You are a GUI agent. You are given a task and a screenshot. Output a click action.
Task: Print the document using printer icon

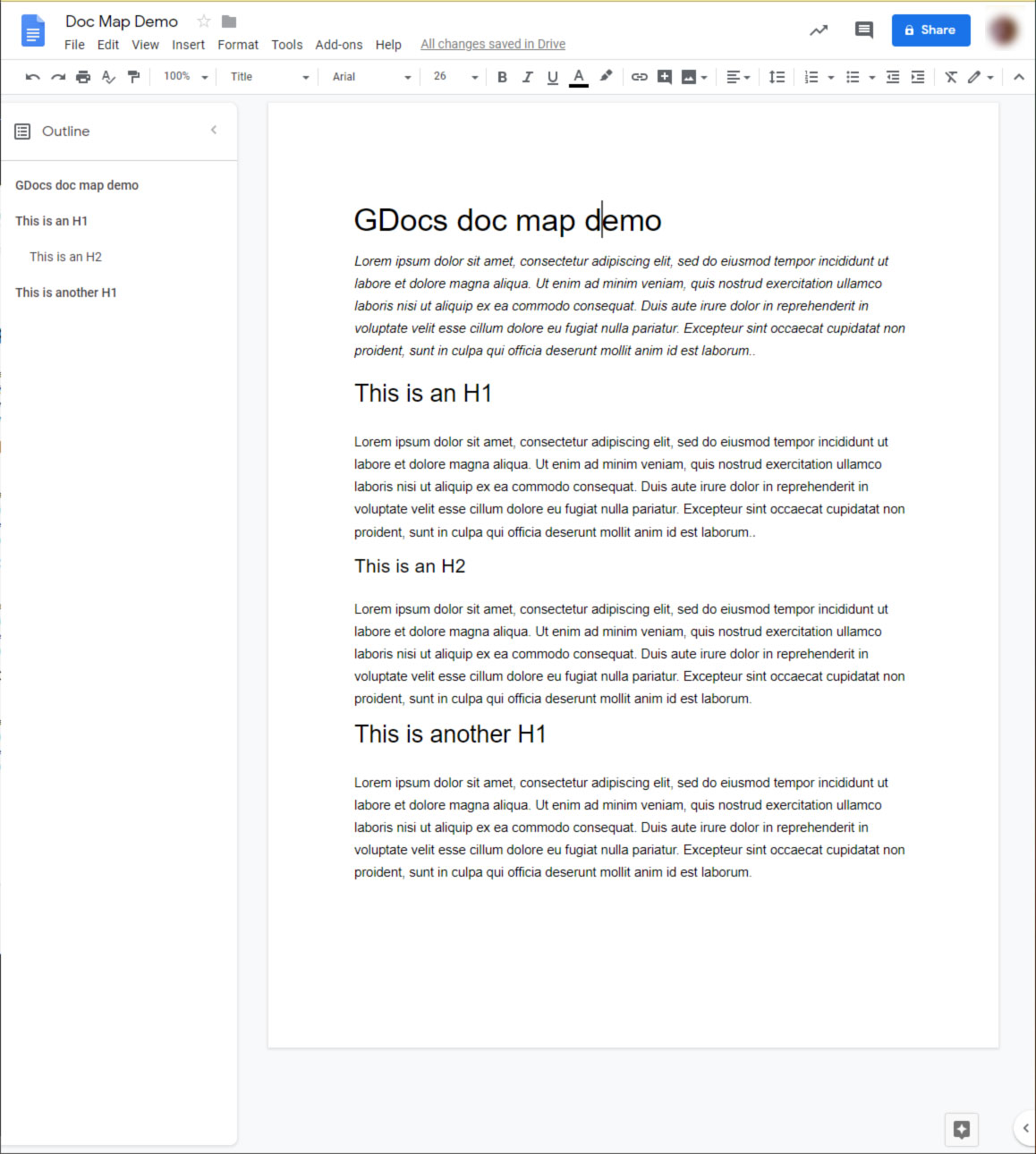tap(83, 77)
